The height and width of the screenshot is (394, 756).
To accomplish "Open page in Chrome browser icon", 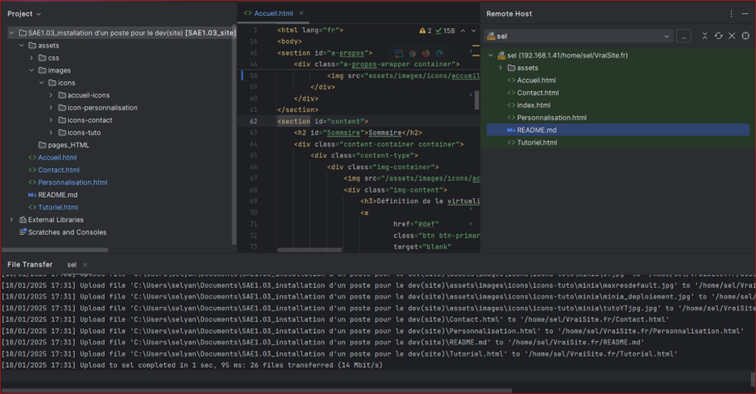I will pos(412,53).
